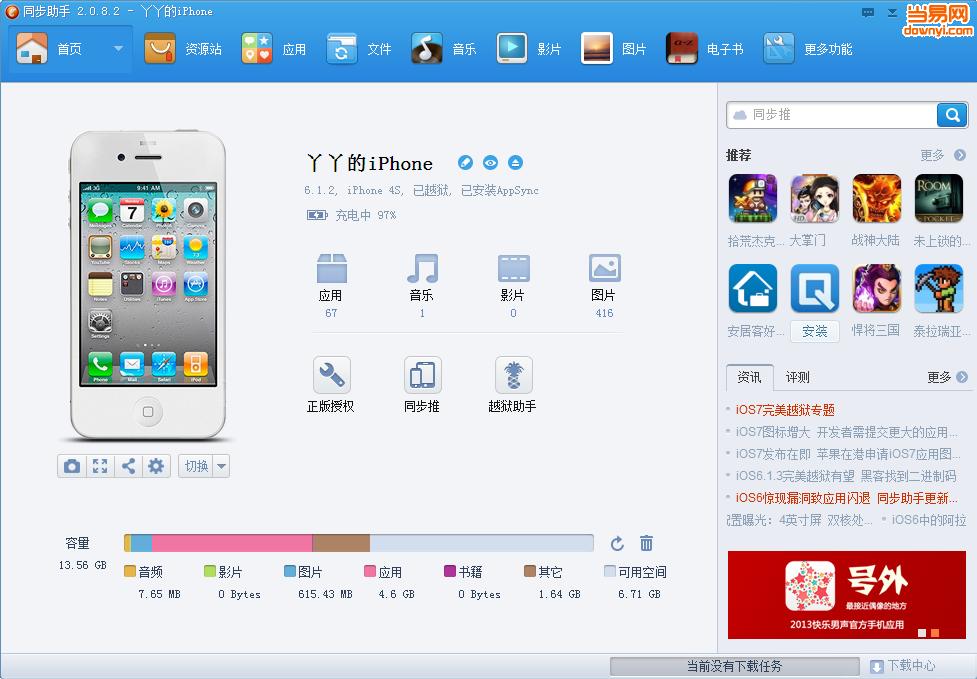The image size is (977, 679).
Task: Click the 音频 audio color legend swatch
Action: (x=129, y=571)
